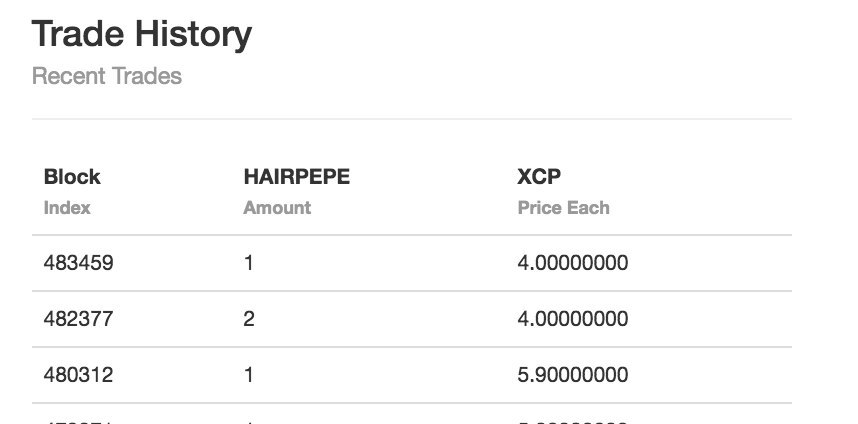Click the XCP column header

point(539,177)
